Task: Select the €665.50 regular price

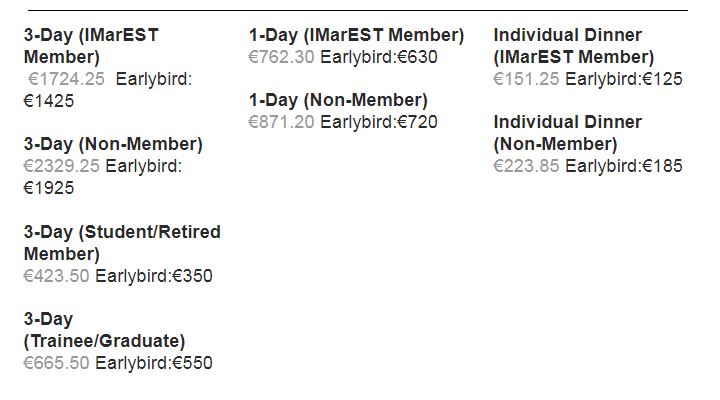Action: pyautogui.click(x=56, y=363)
